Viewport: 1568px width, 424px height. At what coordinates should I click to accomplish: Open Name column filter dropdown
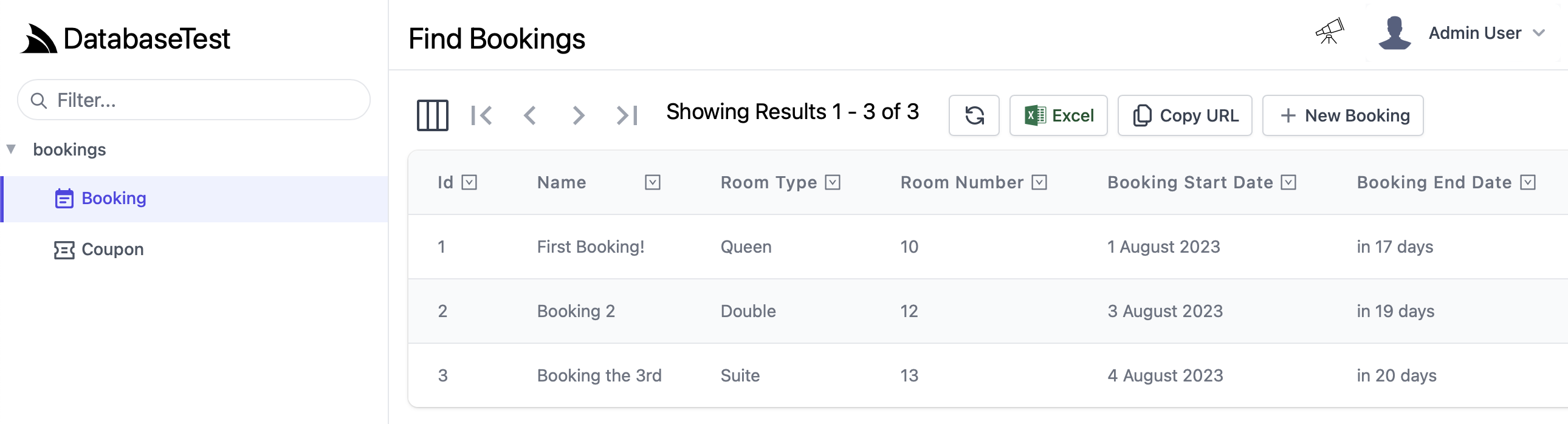[653, 182]
